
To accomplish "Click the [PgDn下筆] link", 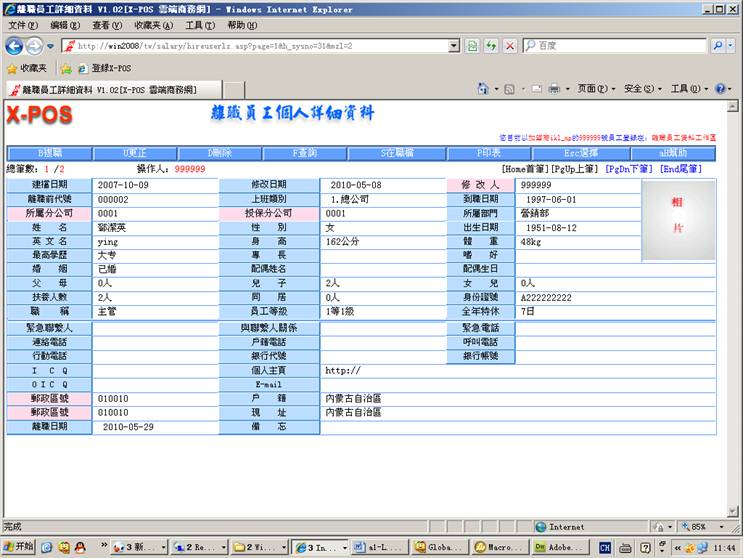I will click(629, 169).
